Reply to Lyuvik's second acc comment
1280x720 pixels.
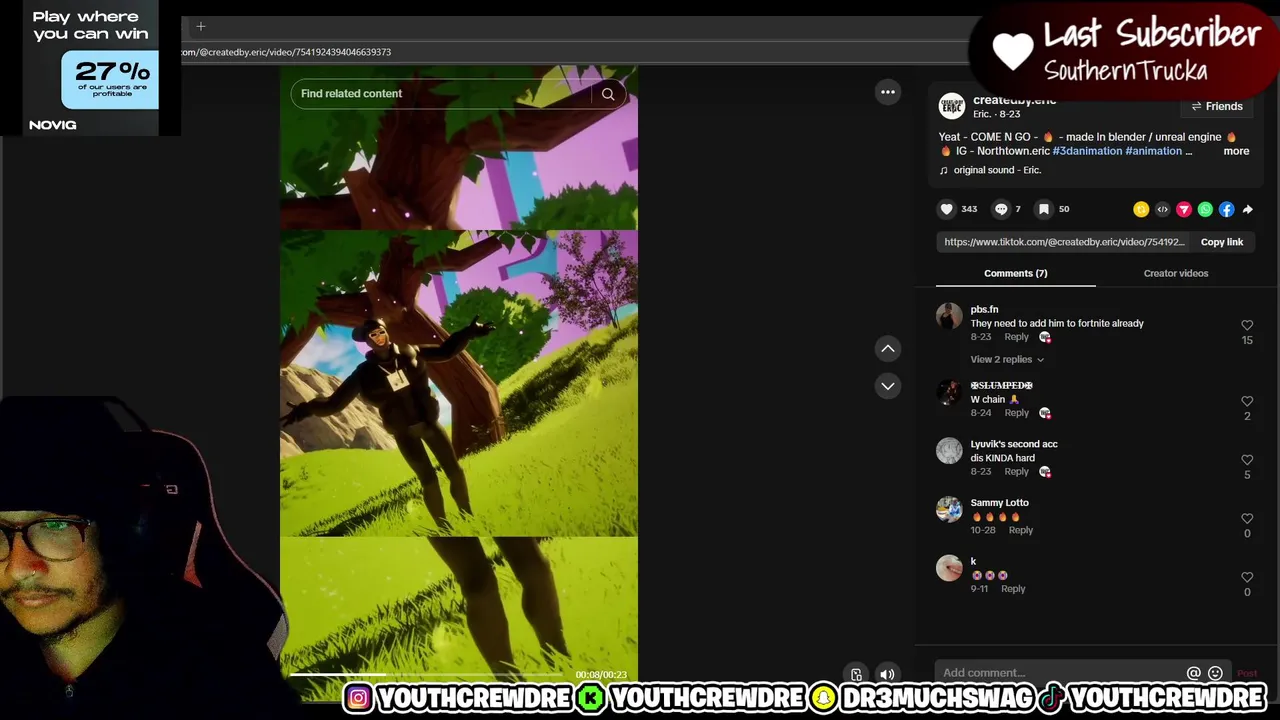1016,472
